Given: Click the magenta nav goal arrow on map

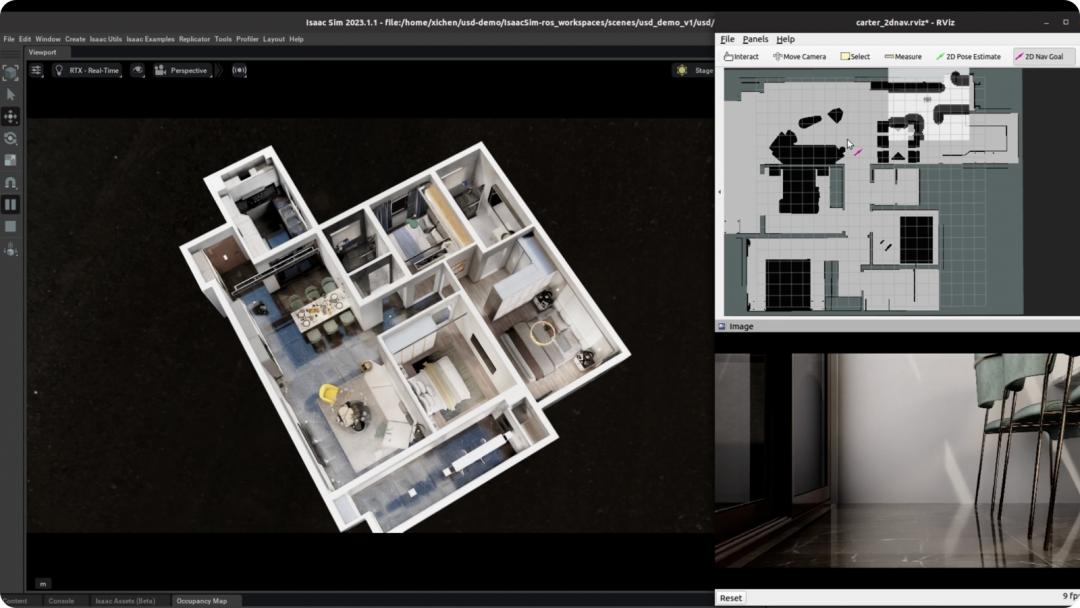Looking at the screenshot, I should tap(858, 152).
